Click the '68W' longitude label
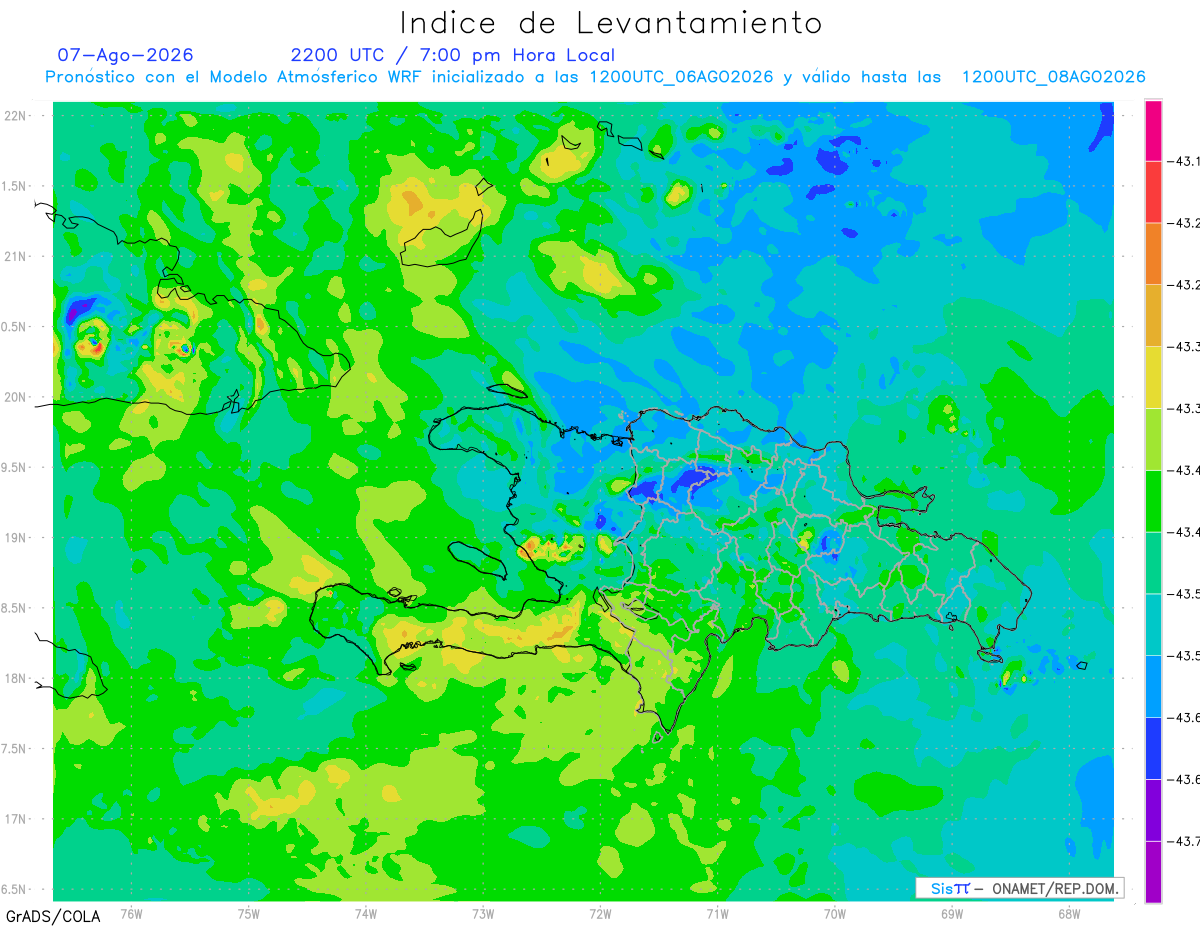 (1069, 913)
